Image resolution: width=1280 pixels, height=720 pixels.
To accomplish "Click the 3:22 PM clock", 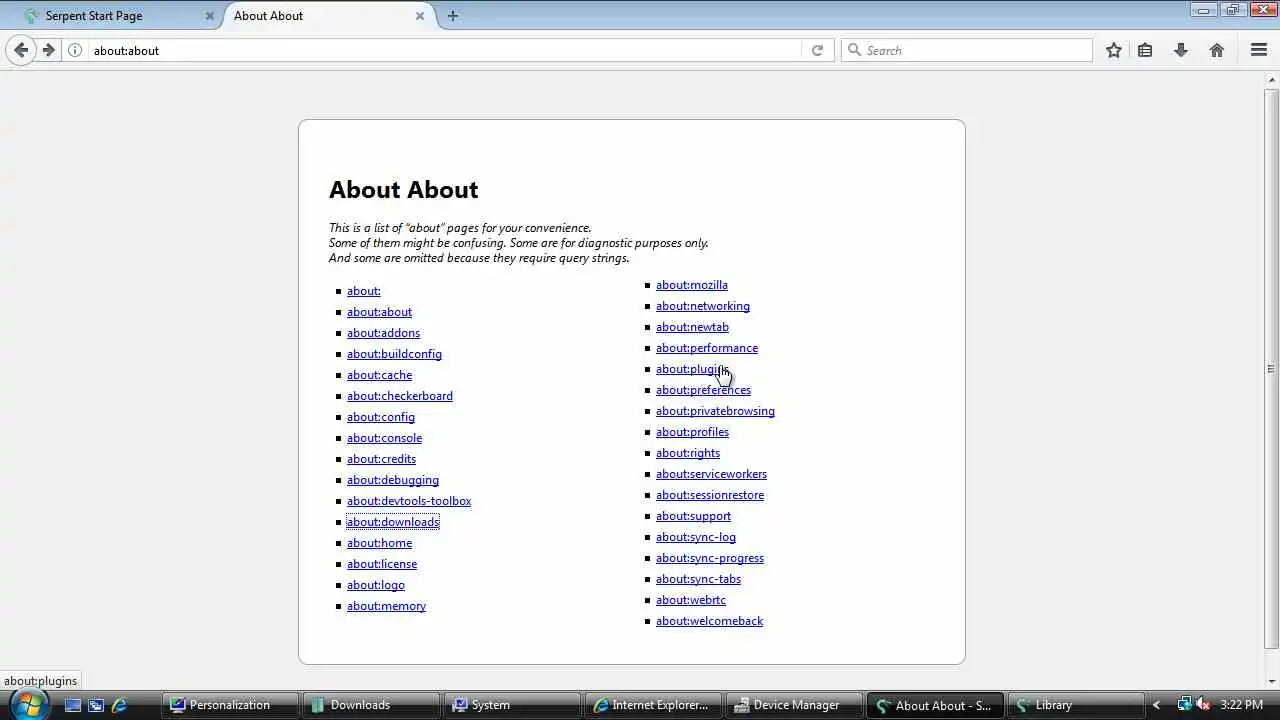I will [1241, 705].
